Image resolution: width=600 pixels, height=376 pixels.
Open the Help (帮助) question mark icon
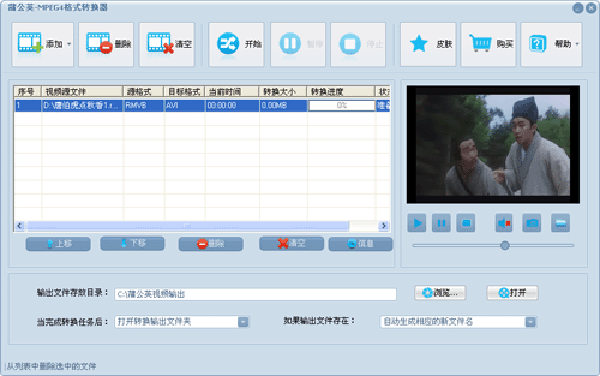537,44
